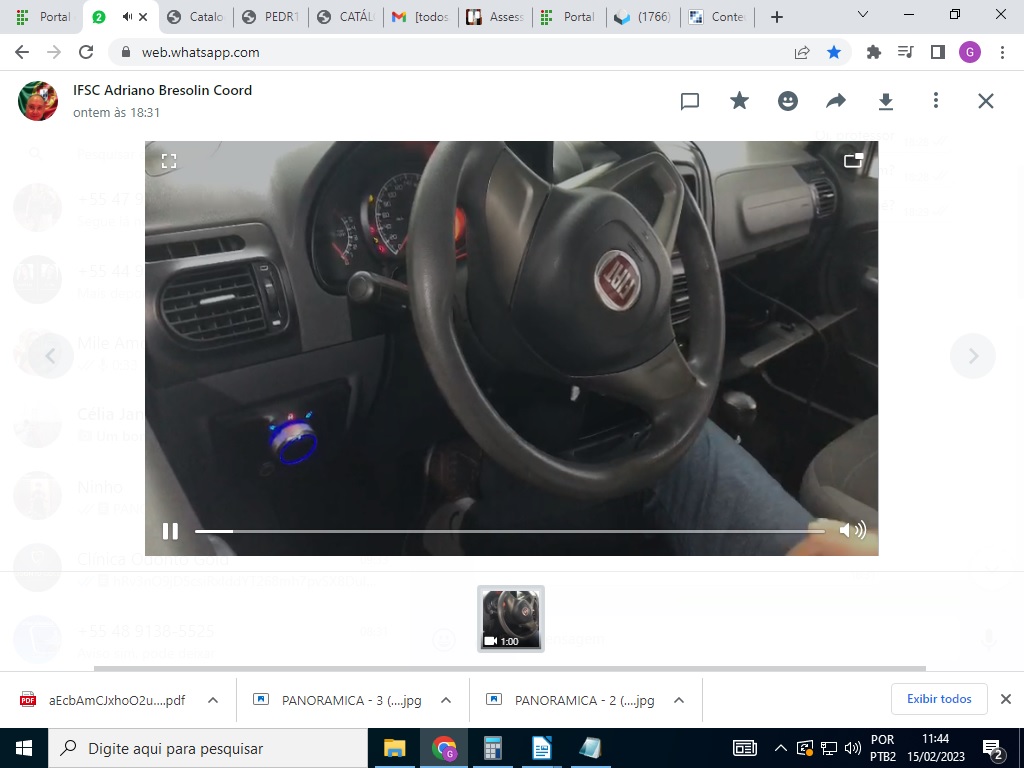Click the taskbar search box
Viewport: 1024px width, 768px height.
[208, 748]
